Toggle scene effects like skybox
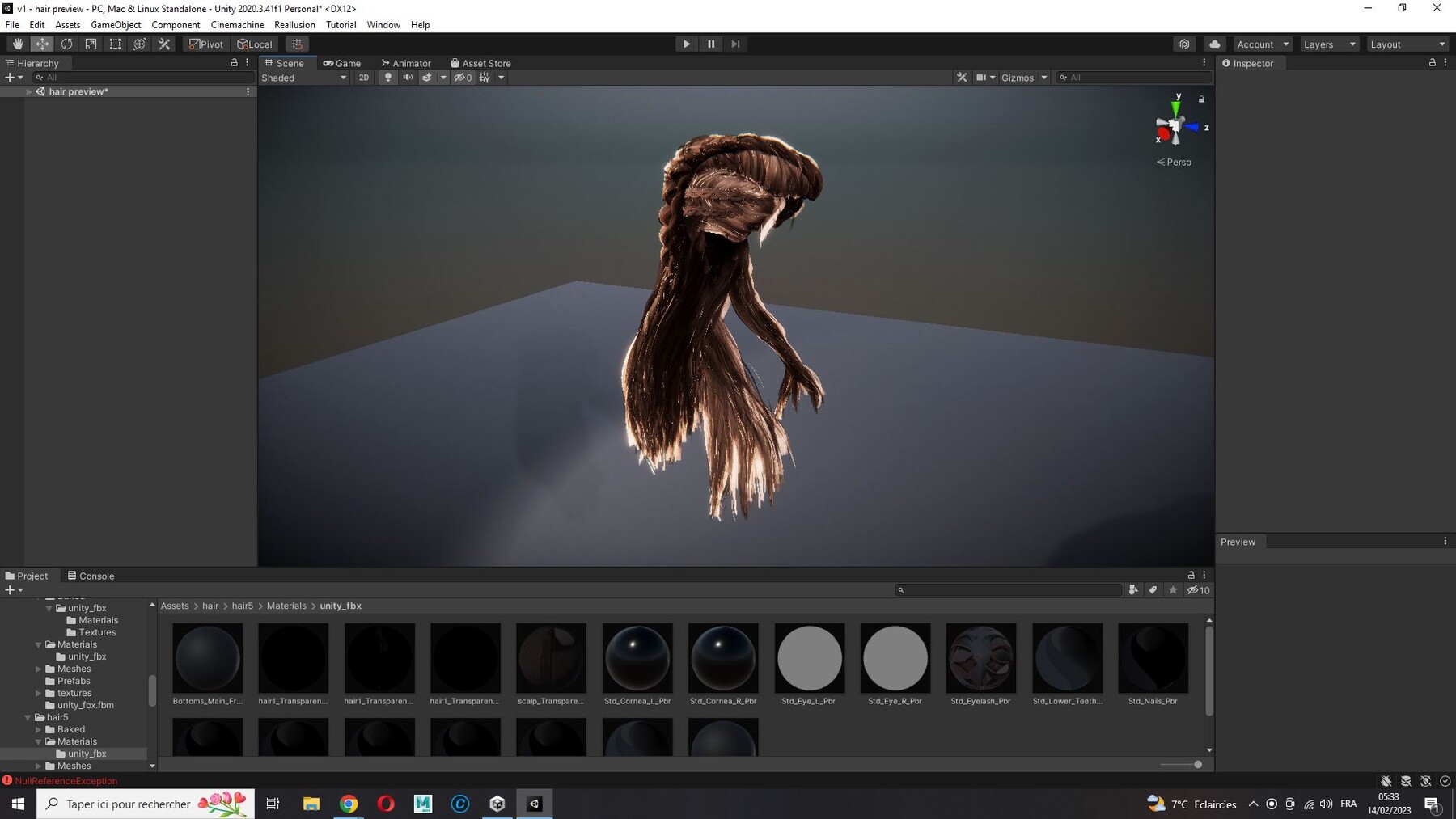This screenshot has height=819, width=1456. [x=427, y=78]
